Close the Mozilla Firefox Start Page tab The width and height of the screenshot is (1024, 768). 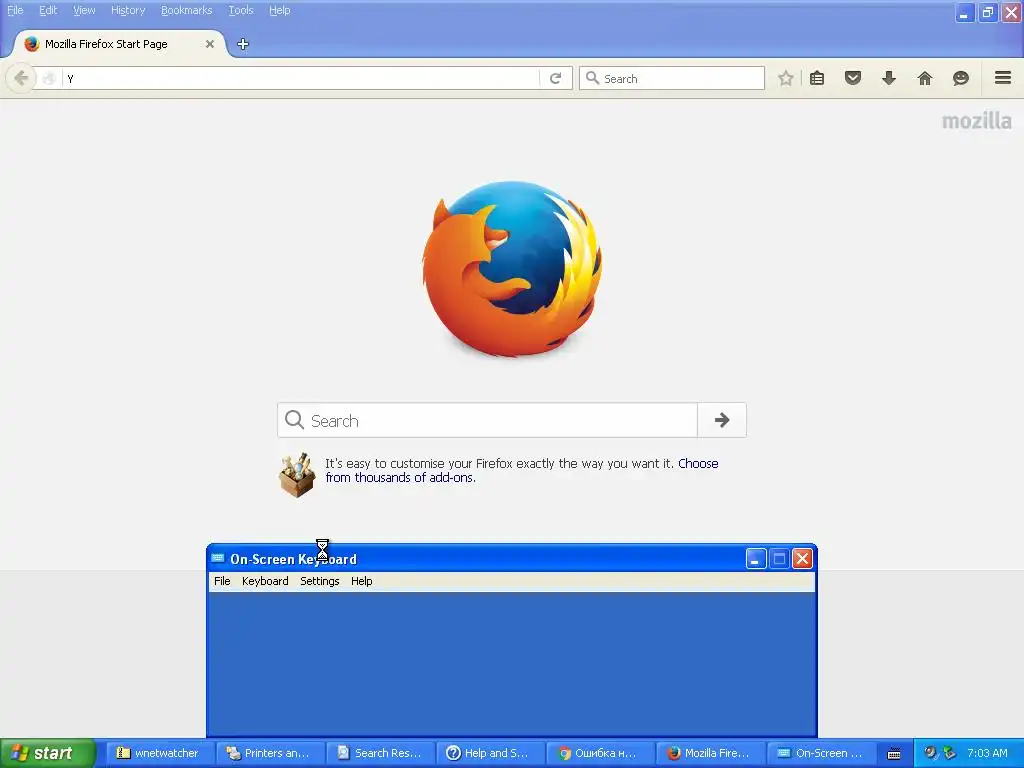tap(210, 44)
